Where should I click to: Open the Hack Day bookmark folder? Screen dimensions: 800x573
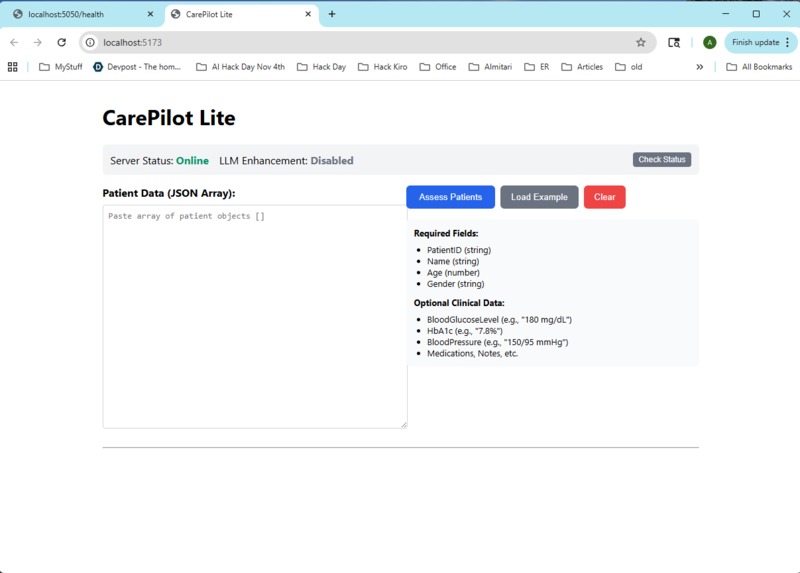coord(321,67)
